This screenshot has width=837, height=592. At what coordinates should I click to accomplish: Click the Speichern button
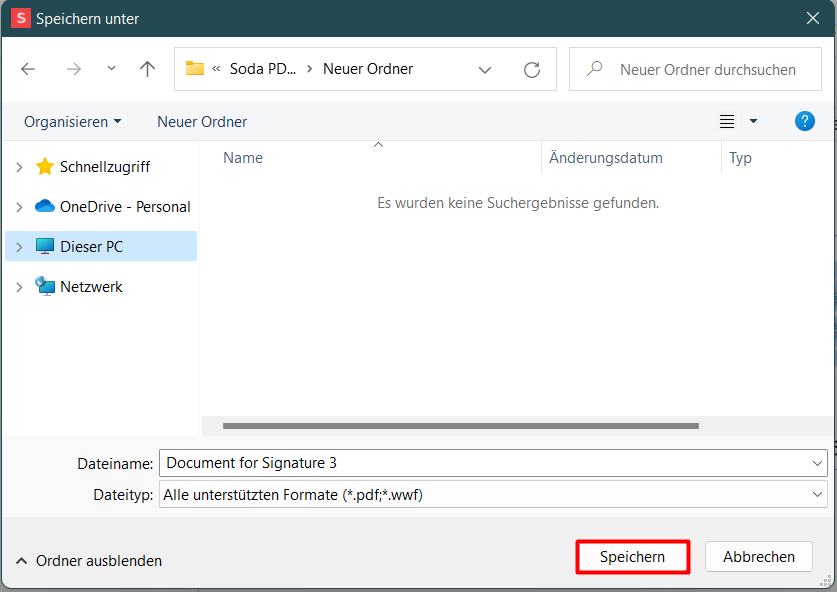tap(633, 557)
